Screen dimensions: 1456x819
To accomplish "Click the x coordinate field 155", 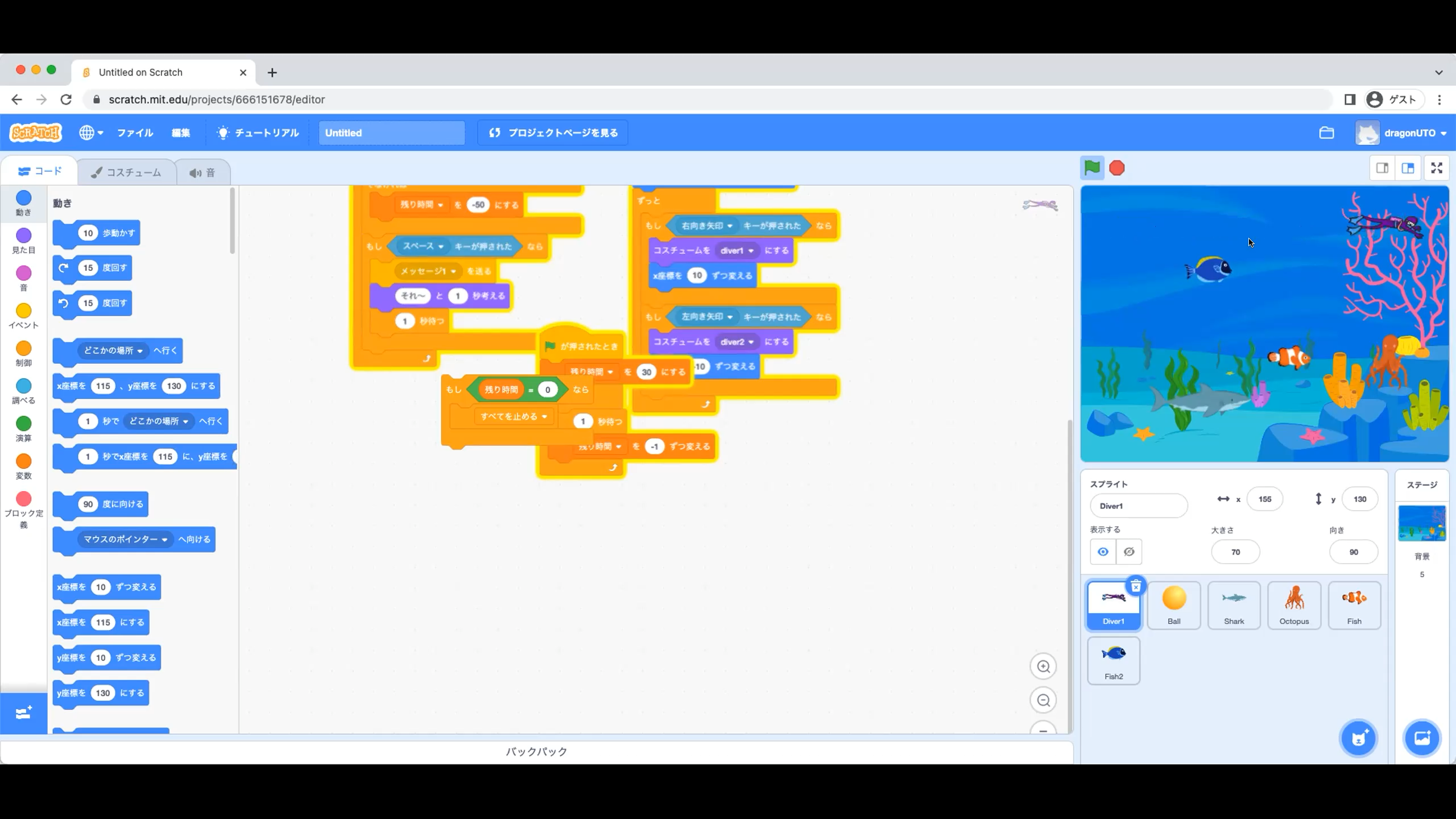I will [x=1264, y=499].
